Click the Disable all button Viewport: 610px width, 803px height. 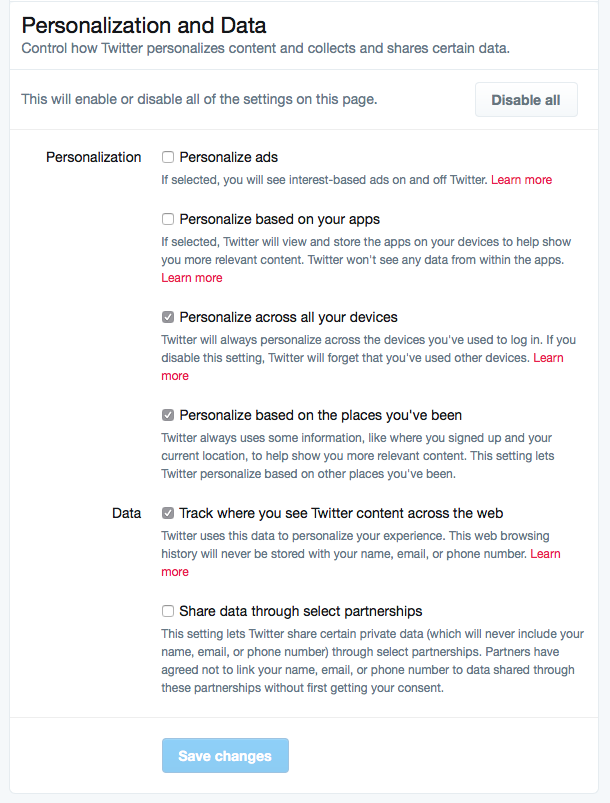pos(526,100)
